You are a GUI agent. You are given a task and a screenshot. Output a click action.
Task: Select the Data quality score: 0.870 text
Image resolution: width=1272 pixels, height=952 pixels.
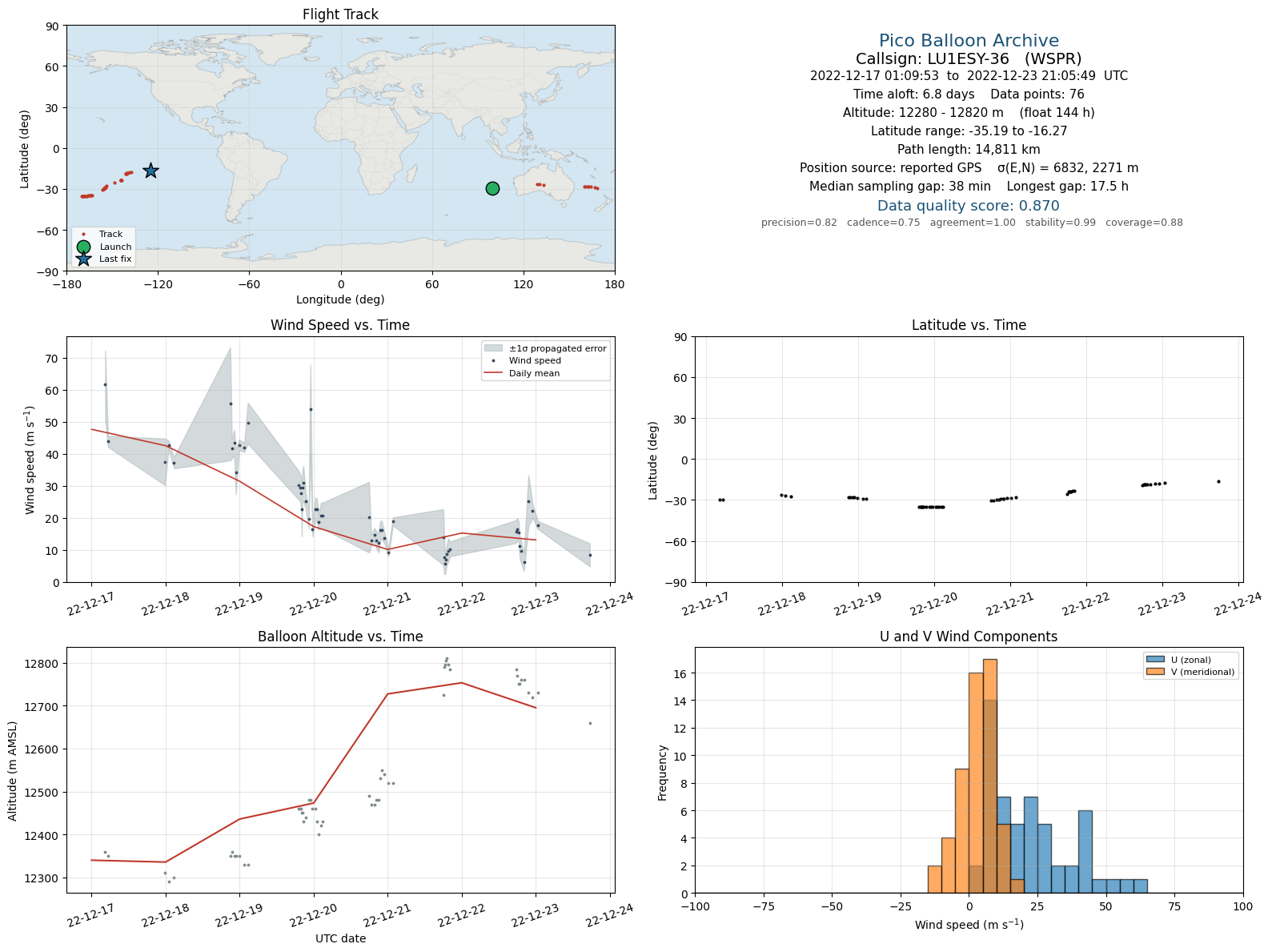pyautogui.click(x=969, y=206)
